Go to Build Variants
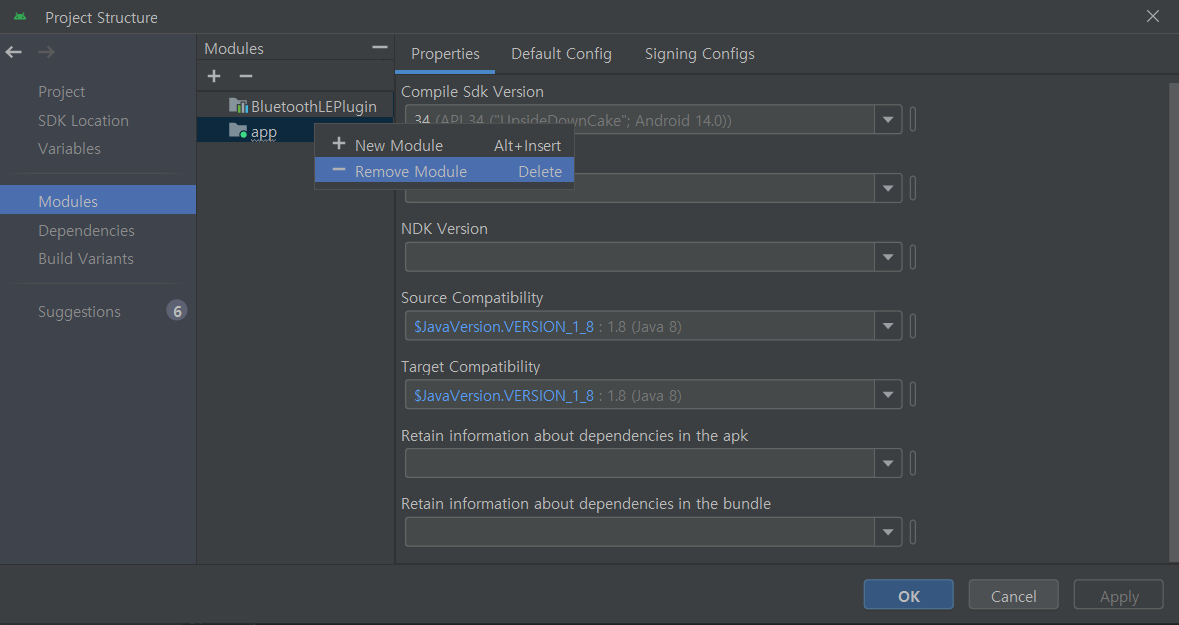Screen dimensions: 1179x625 coord(86,259)
